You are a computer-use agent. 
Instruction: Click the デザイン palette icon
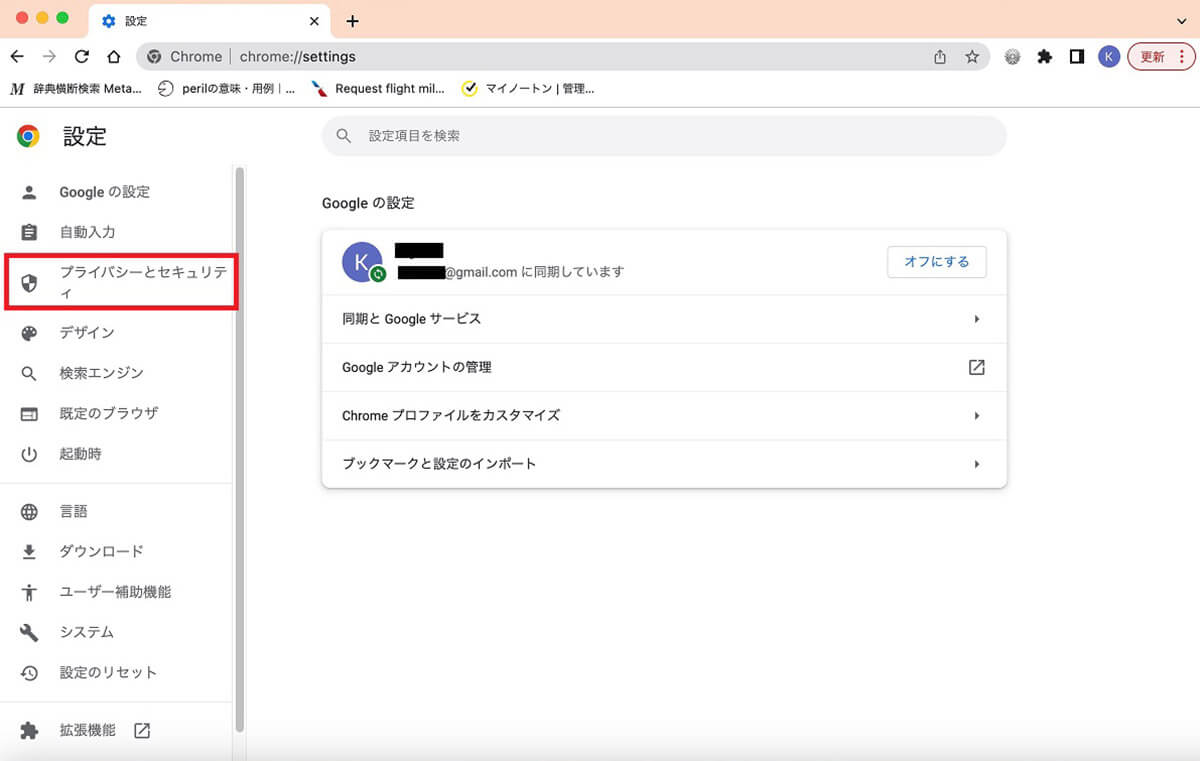pyautogui.click(x=29, y=333)
